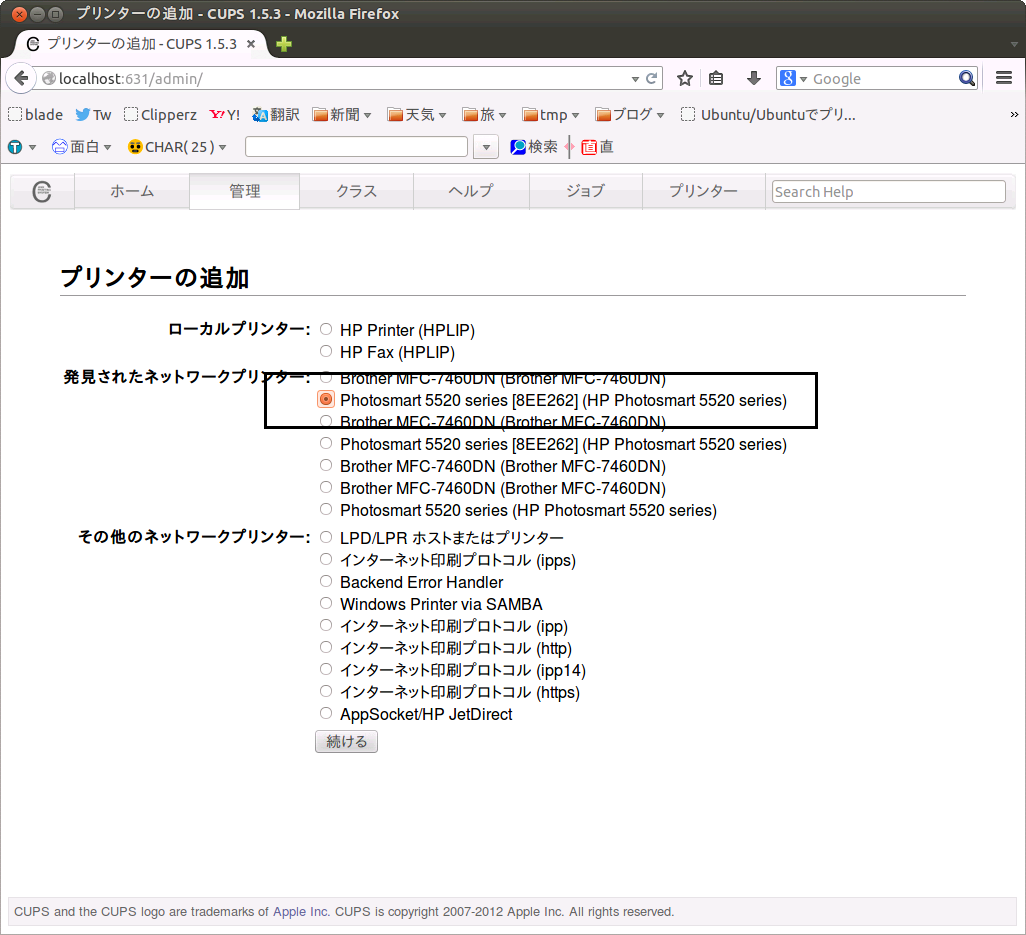Open the downloads arrow icon
Screen dimensions: 1026x935
754,79
